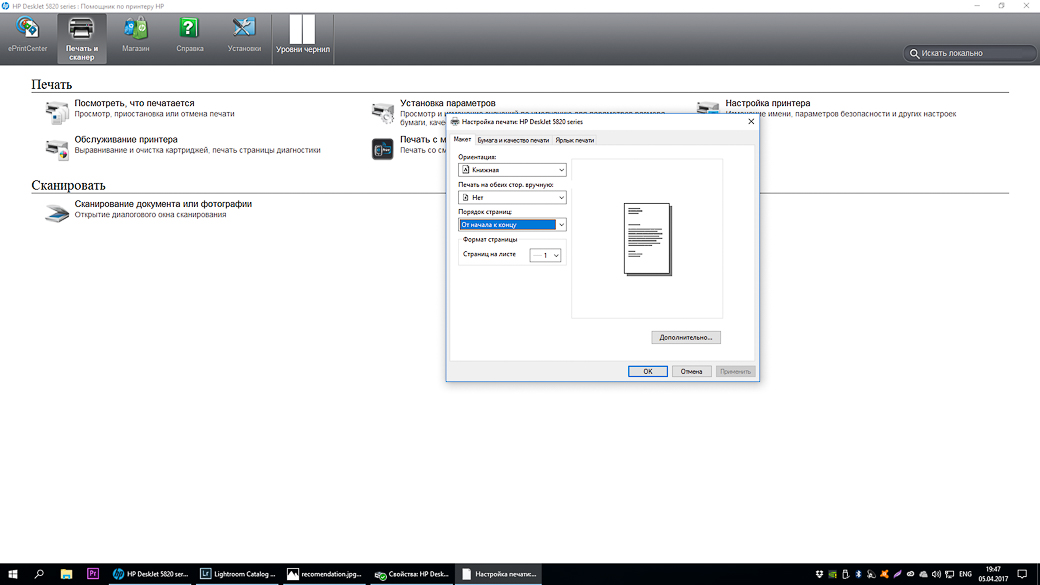Open Посмотреть, что печатается link
The height and width of the screenshot is (585, 1040).
tap(134, 103)
